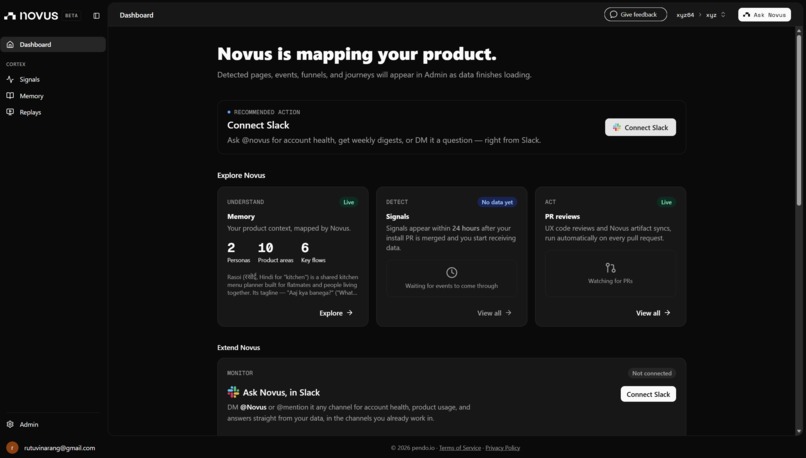Screen dimensions: 806x458
Task: Open the Dashboard sidebar item
Action: point(53,45)
